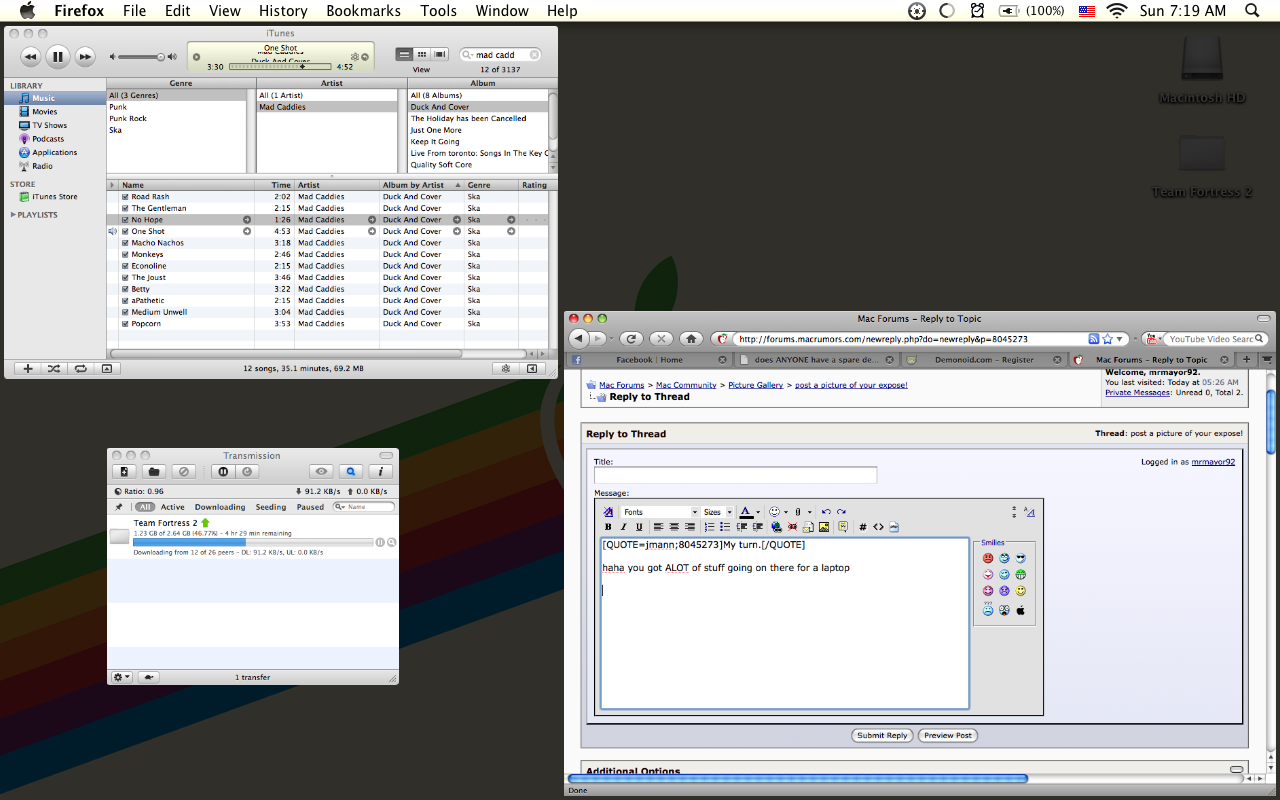The height and width of the screenshot is (800, 1280).
Task: Uncheck the Road Rash song checkbox
Action: pyautogui.click(x=125, y=197)
